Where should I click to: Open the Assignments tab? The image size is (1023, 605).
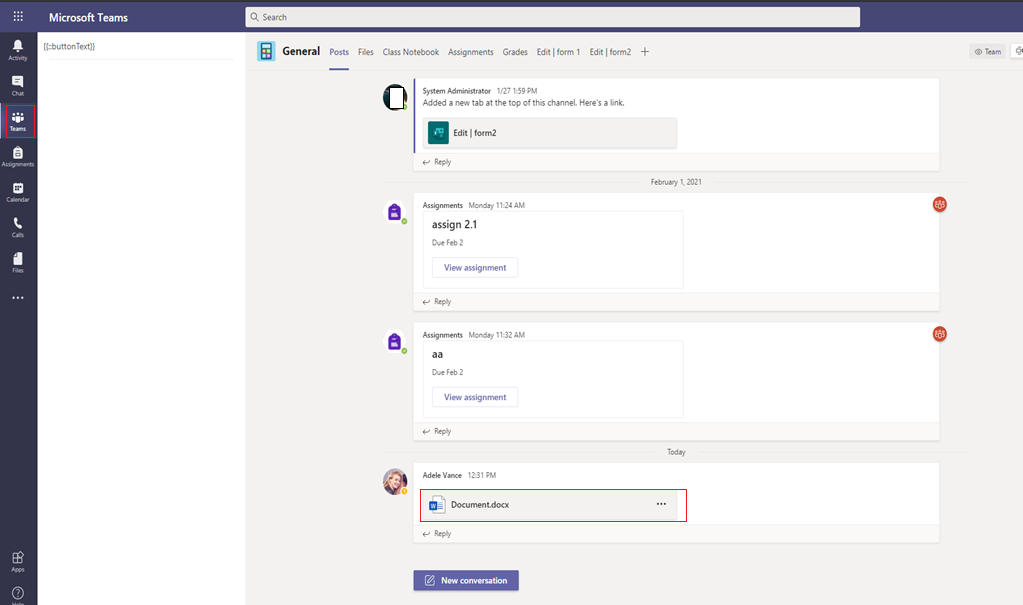point(470,52)
